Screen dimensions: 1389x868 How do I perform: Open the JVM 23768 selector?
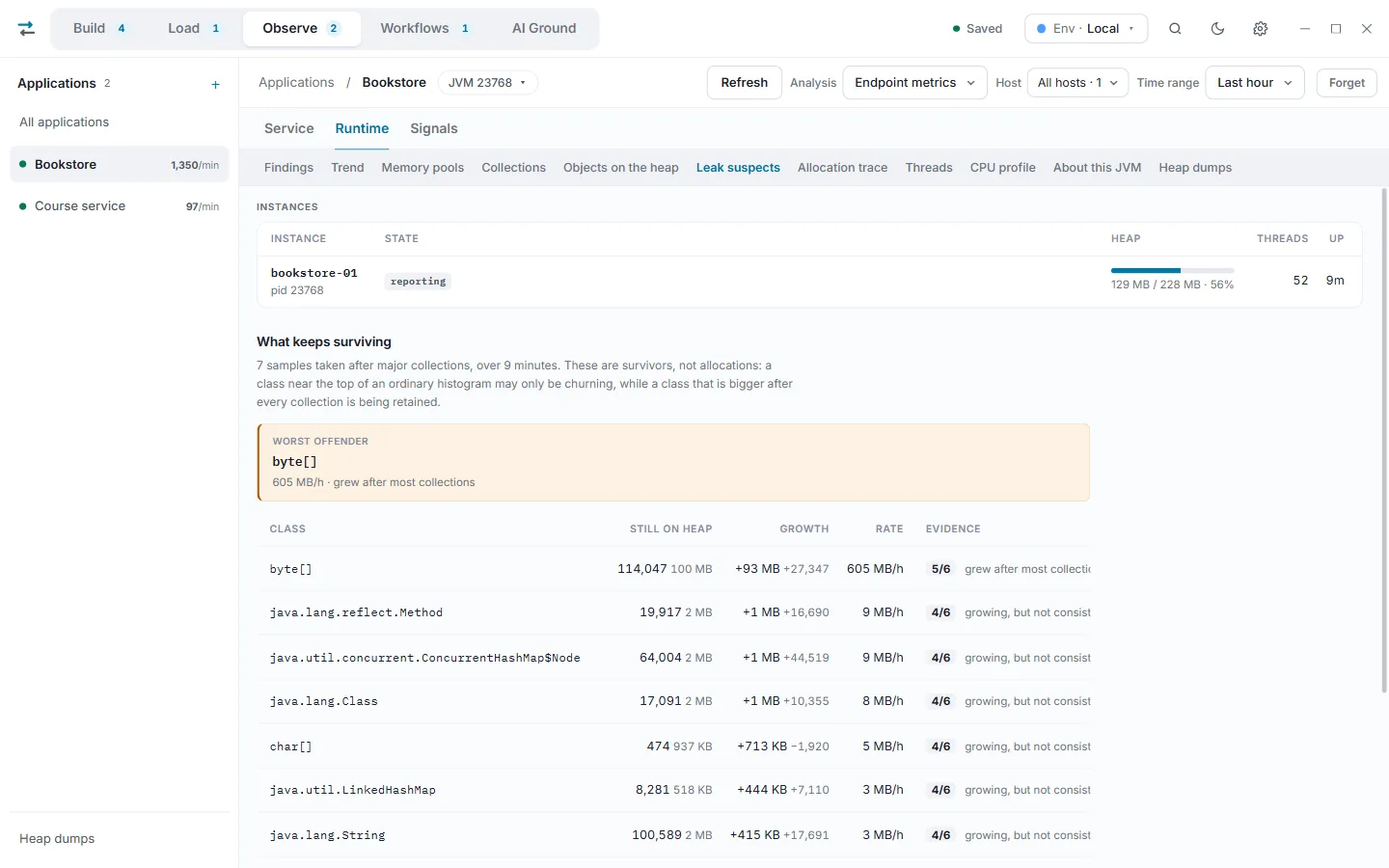[487, 83]
